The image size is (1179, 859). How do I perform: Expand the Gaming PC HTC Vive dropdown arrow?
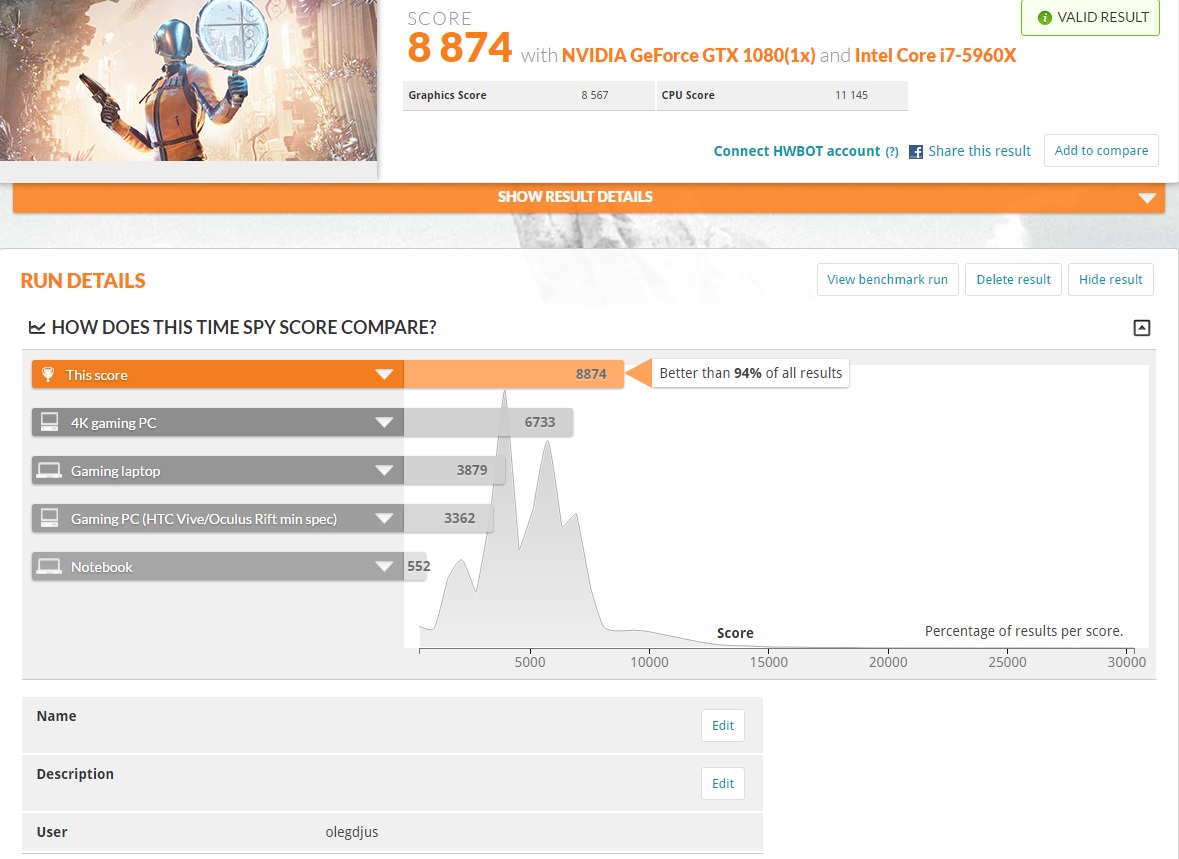[384, 519]
